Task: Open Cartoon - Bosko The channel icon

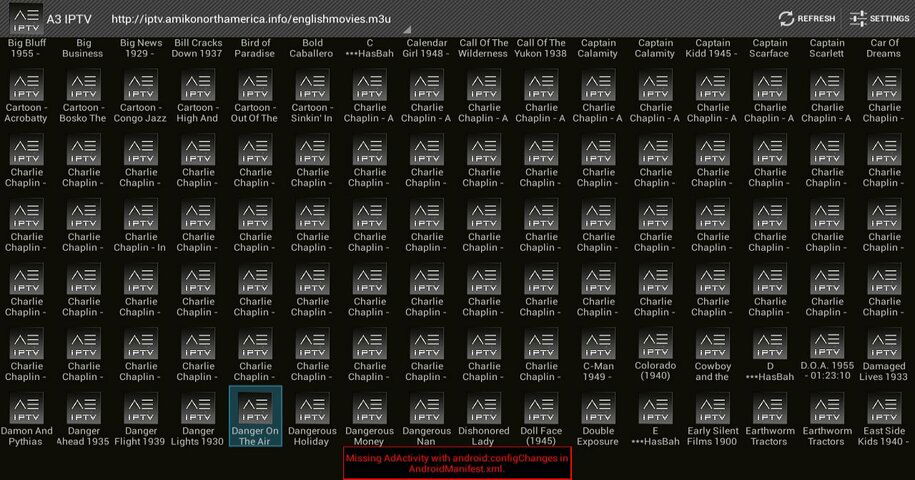Action: (x=83, y=85)
